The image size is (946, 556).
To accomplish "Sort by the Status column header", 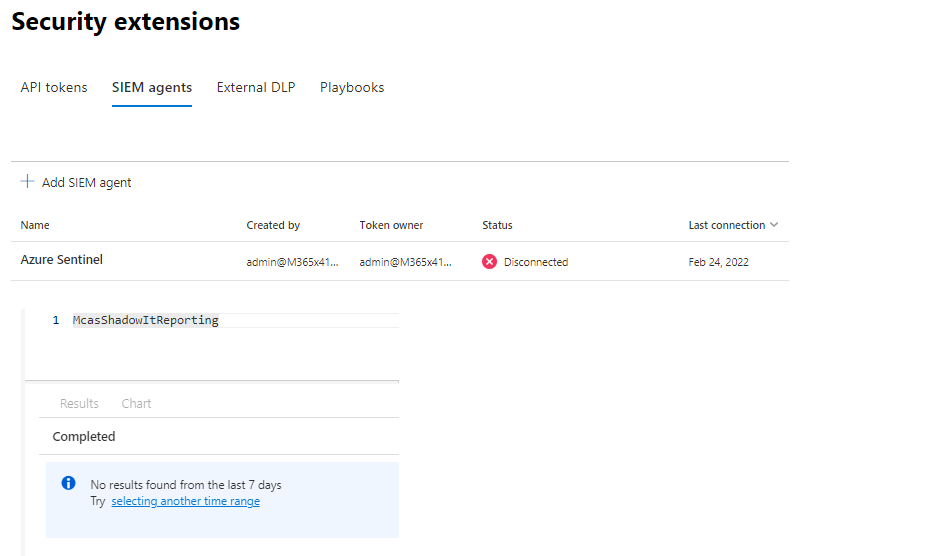I will (497, 225).
